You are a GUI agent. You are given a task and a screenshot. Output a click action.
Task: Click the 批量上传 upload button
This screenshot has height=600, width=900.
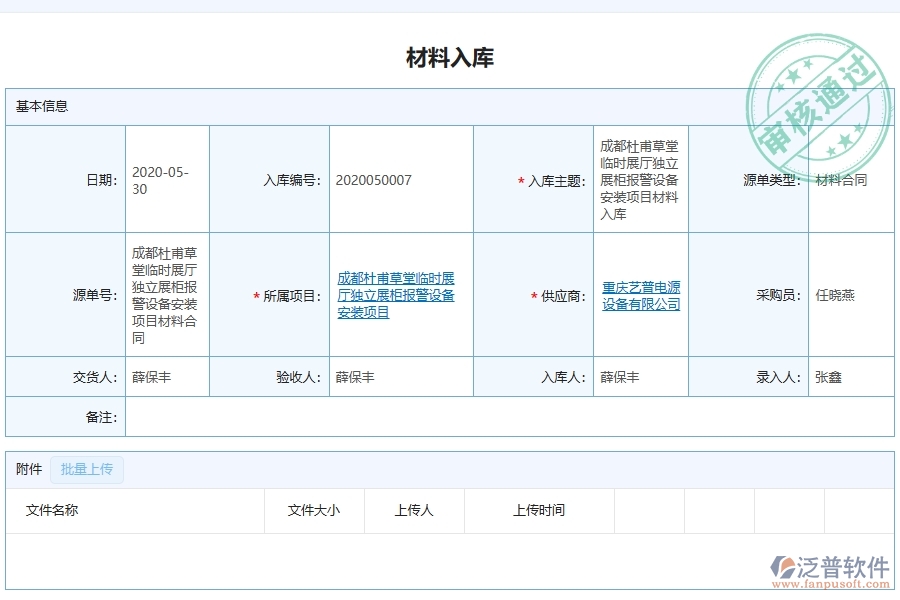(x=86, y=470)
